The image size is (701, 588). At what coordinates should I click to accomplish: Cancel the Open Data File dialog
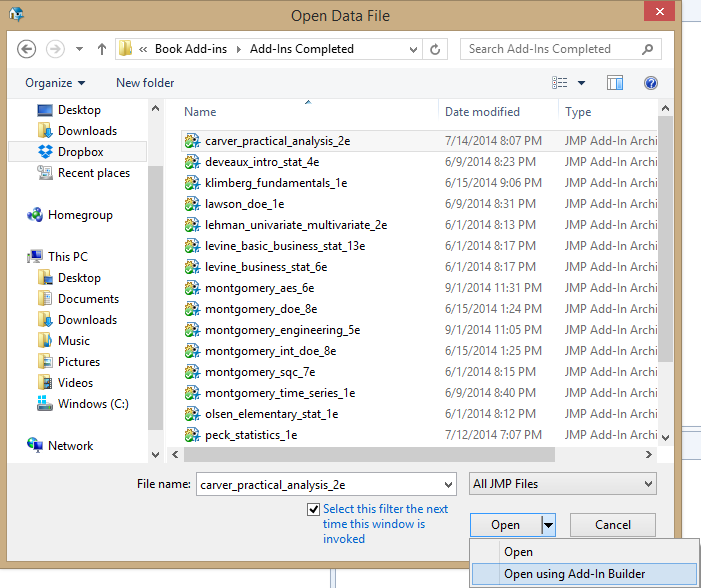(x=612, y=525)
